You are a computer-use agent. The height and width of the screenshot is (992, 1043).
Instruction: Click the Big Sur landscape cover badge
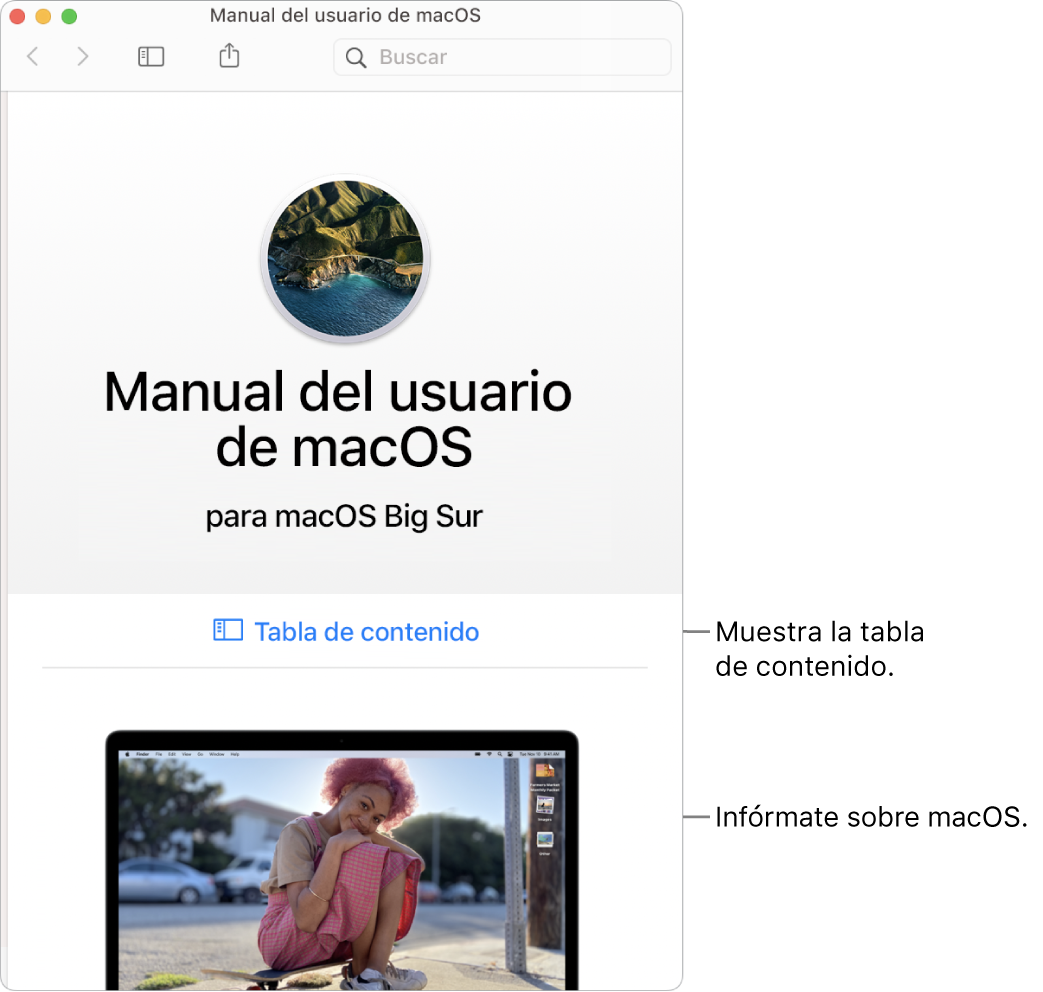344,259
